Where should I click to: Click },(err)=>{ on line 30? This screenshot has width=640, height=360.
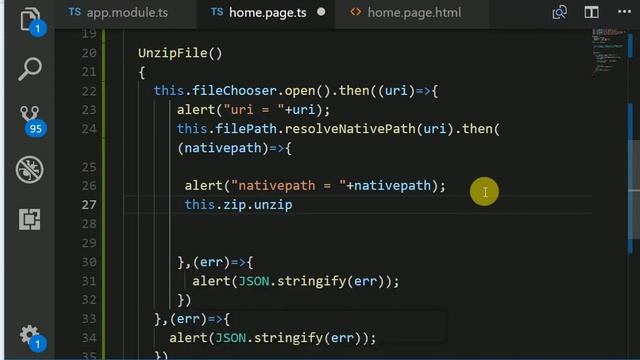coord(215,262)
